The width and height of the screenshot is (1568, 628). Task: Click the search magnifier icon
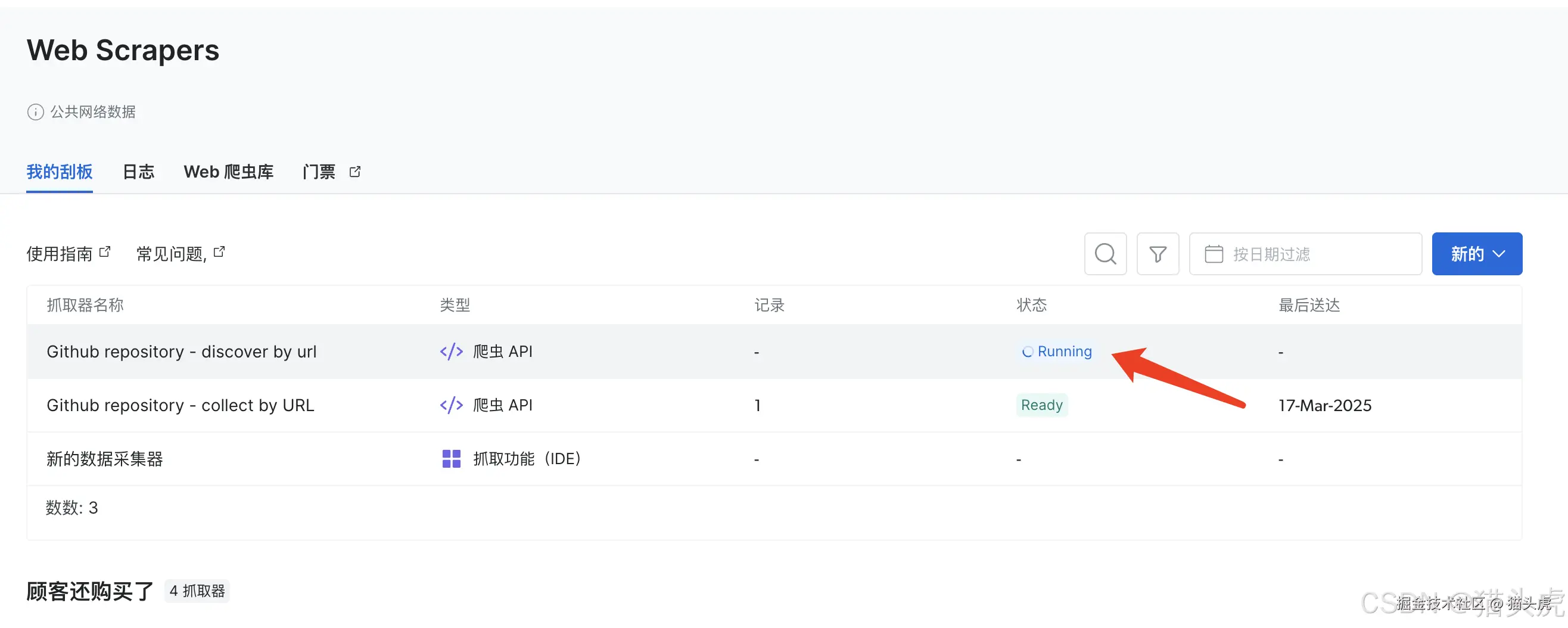[x=1105, y=254]
